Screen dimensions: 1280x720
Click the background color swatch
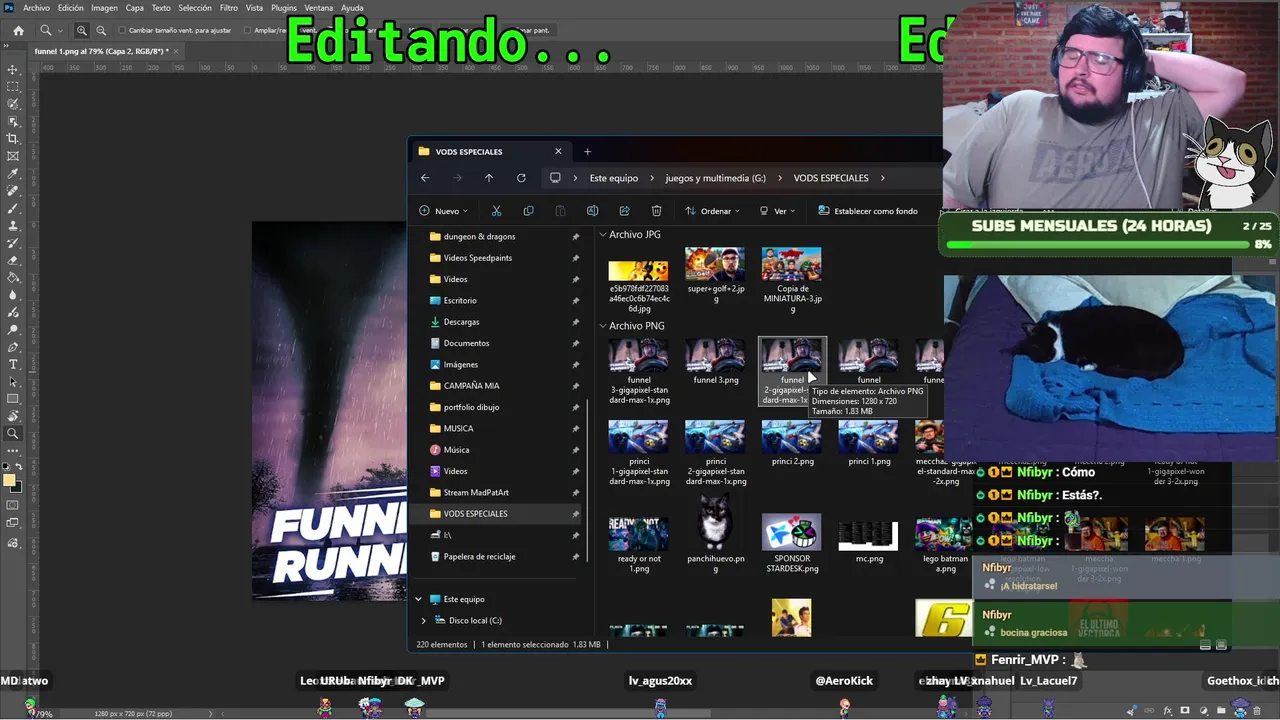(17, 487)
